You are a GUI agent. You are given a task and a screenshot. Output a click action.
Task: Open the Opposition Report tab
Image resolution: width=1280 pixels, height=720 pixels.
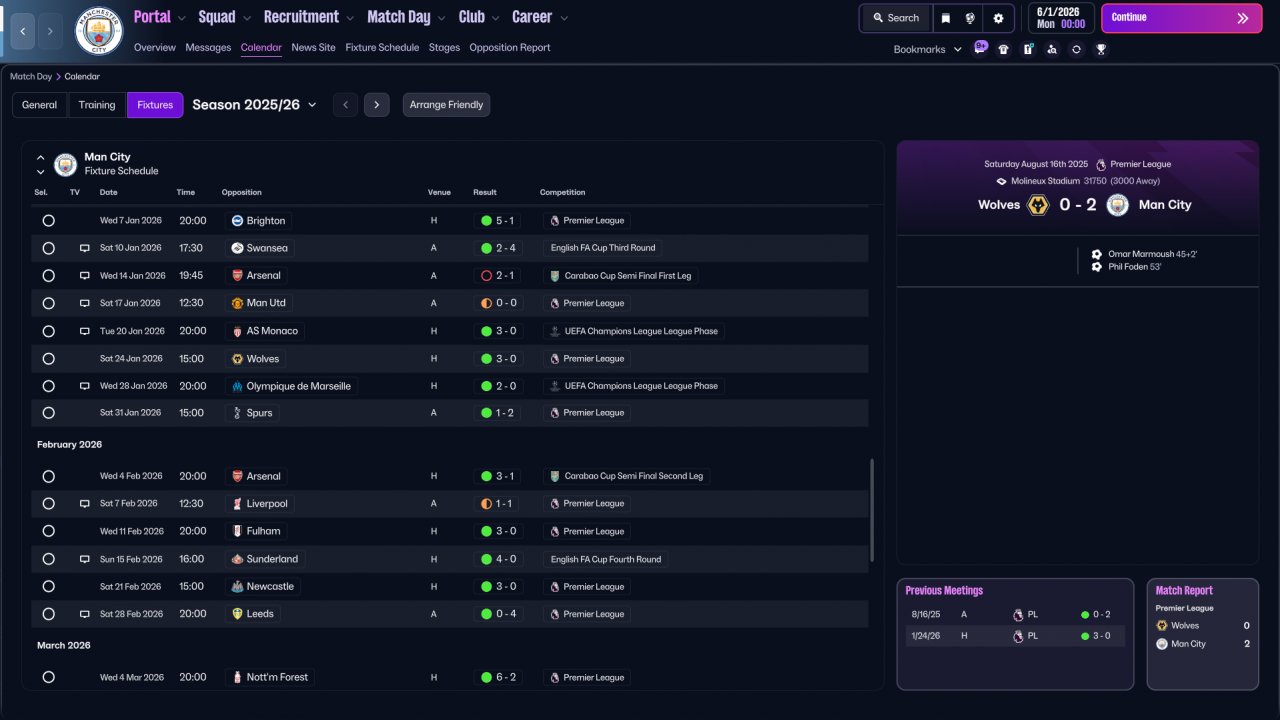[x=510, y=47]
